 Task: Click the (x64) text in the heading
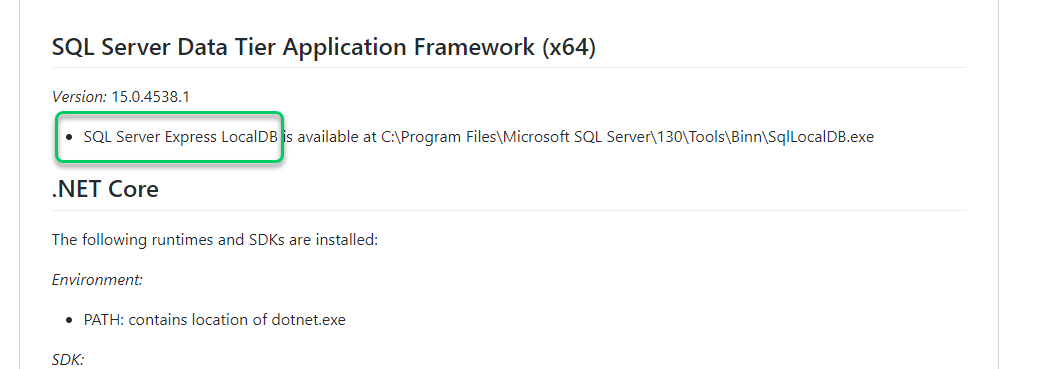pos(569,47)
